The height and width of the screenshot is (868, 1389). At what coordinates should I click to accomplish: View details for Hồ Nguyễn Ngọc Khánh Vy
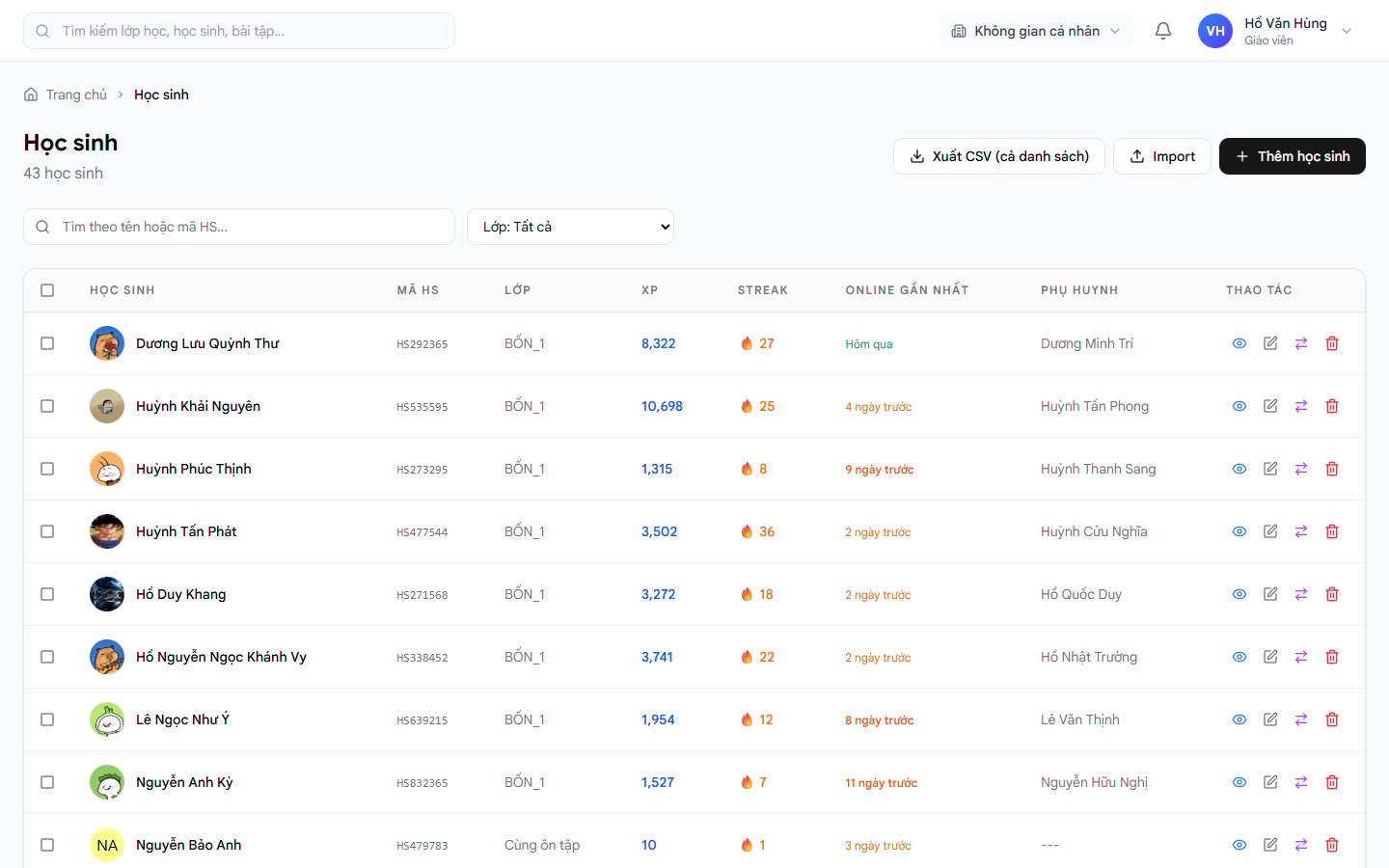click(x=1239, y=657)
